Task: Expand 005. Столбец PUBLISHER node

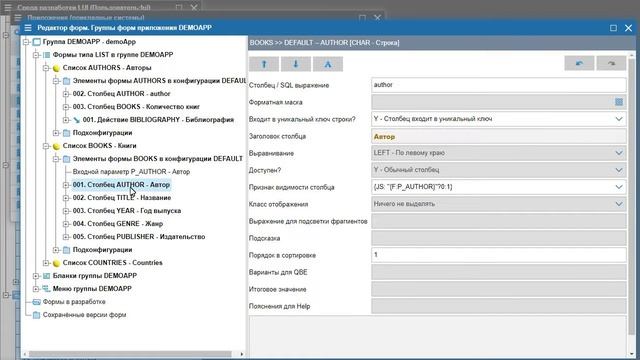Action: [x=66, y=237]
